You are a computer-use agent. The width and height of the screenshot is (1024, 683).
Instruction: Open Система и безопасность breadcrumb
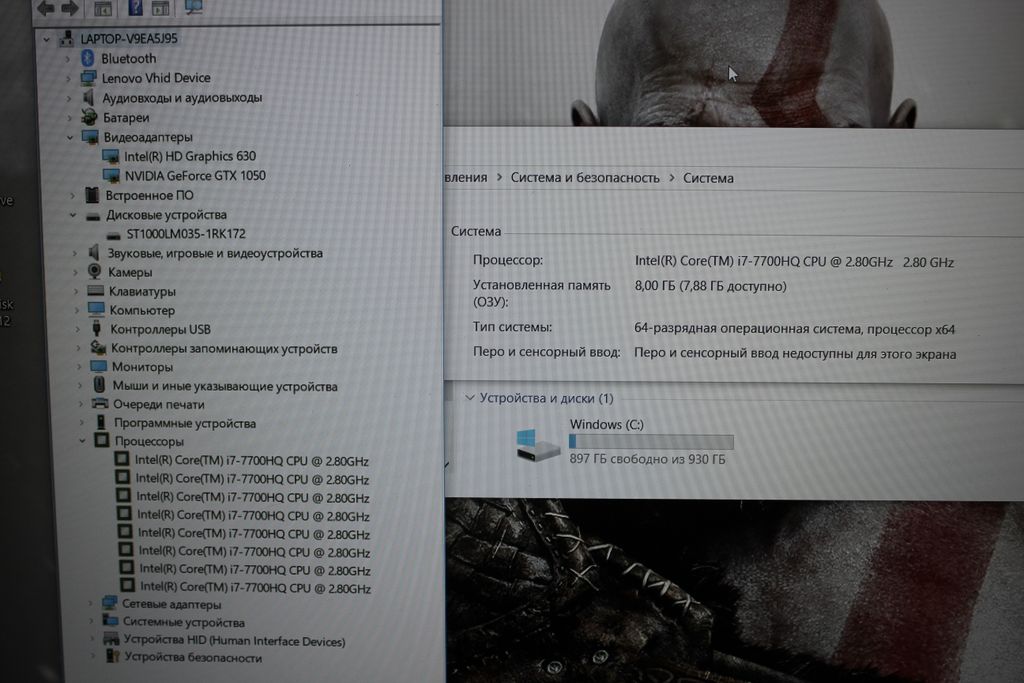[x=584, y=178]
